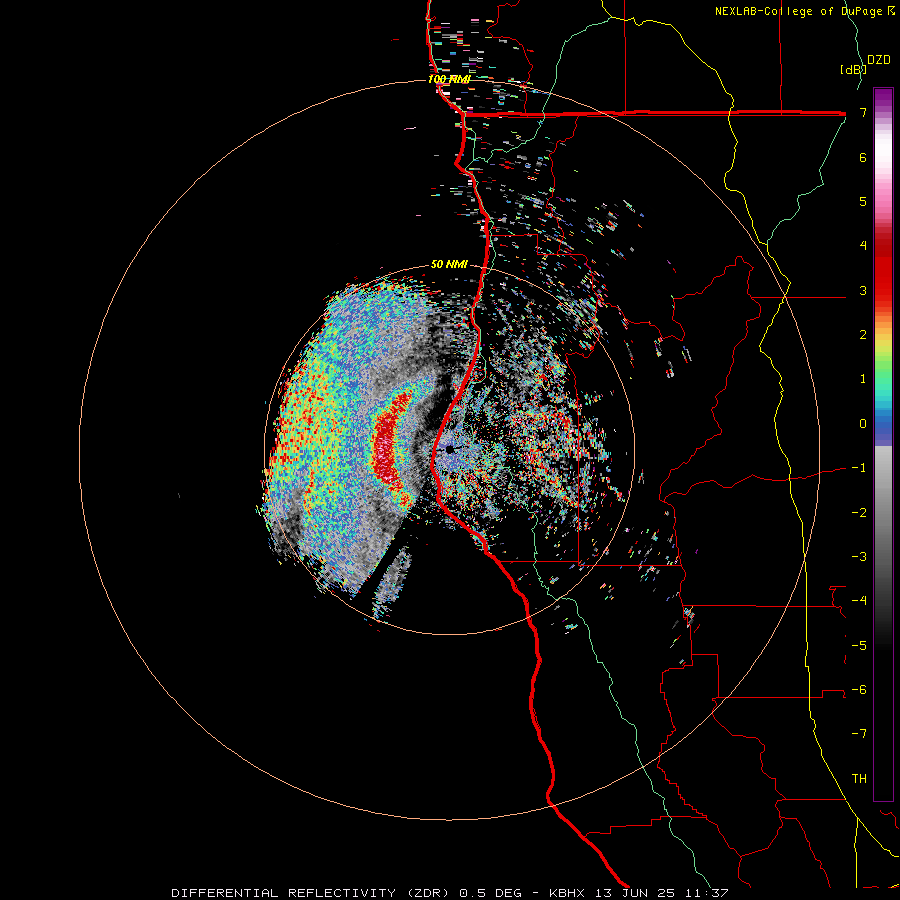Click the -2 value on the color scale
Screen dimensions: 900x900
[x=859, y=512]
